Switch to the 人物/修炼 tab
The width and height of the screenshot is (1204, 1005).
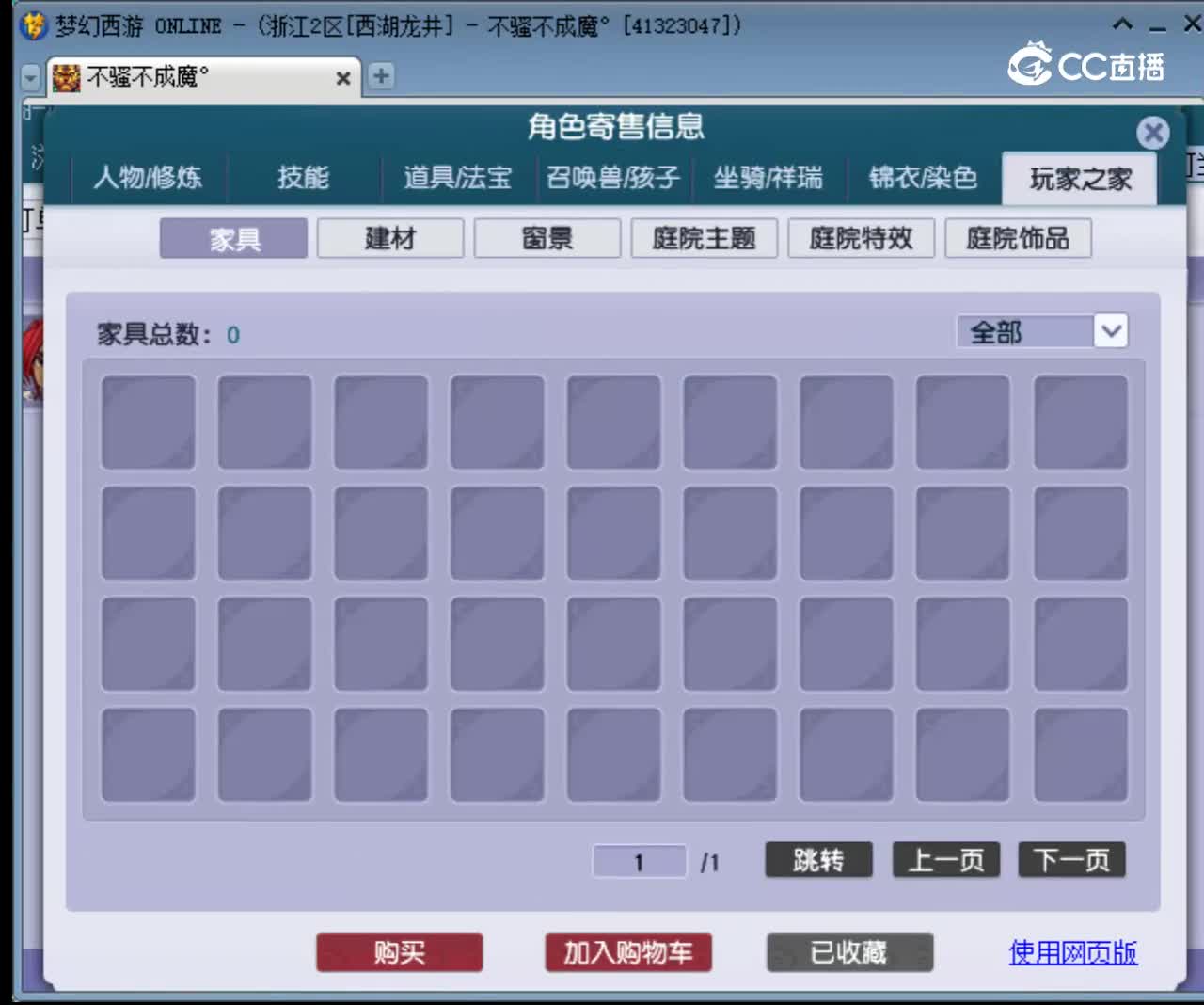pos(148,177)
